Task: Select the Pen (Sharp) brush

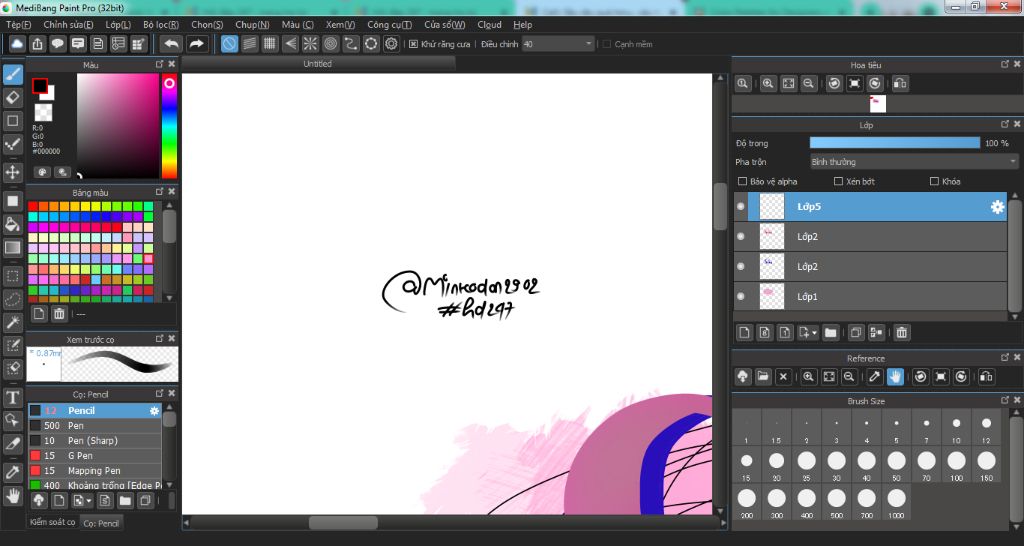Action: coord(95,441)
